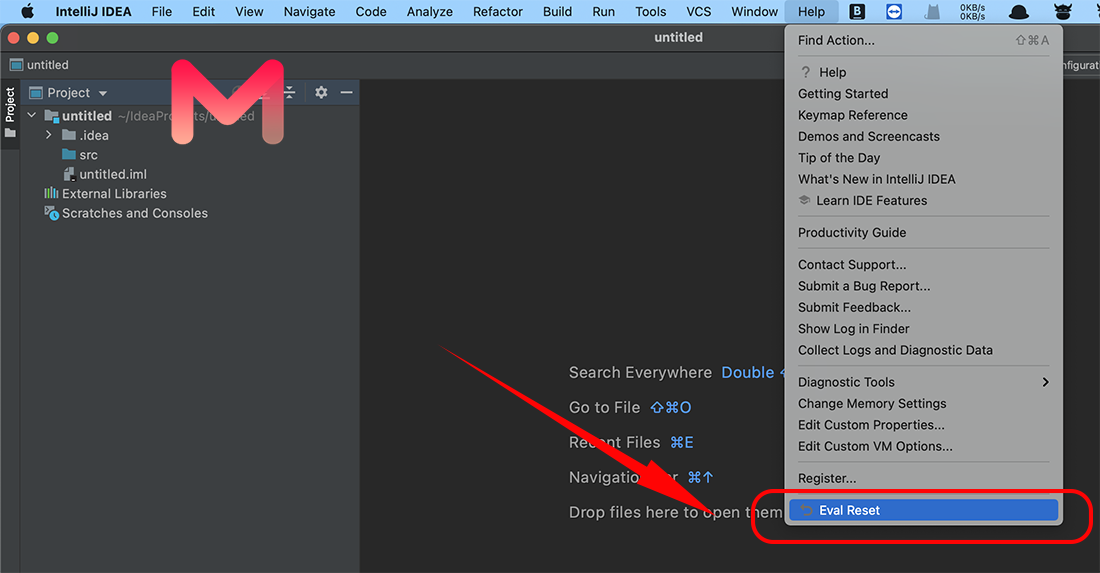
Task: Select Edit Custom VM Options...
Action: pyautogui.click(x=923, y=446)
